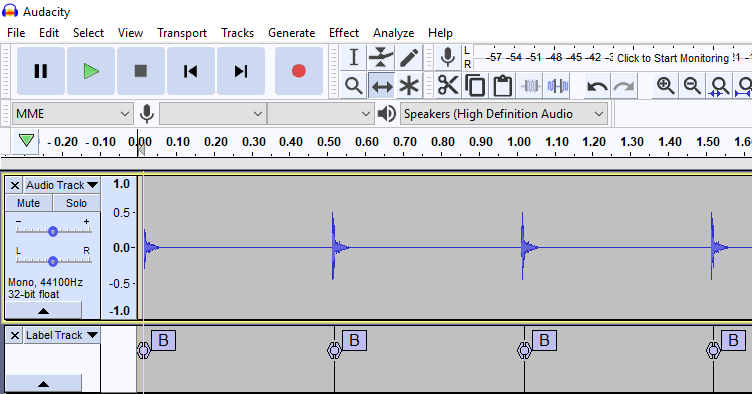Click to Start Monitoring meter
This screenshot has width=752, height=394.
672,58
